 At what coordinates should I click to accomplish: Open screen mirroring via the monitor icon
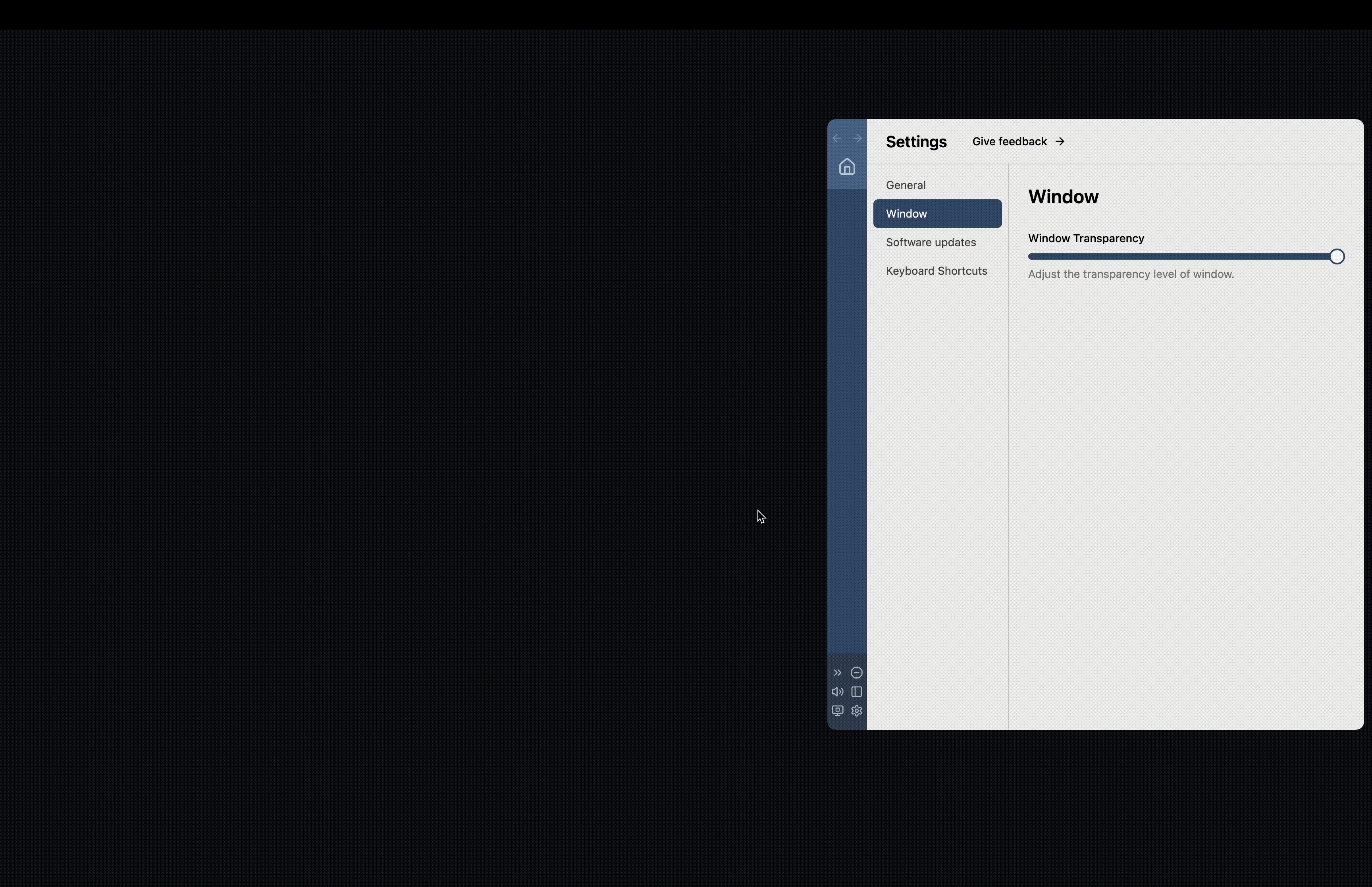[837, 710]
